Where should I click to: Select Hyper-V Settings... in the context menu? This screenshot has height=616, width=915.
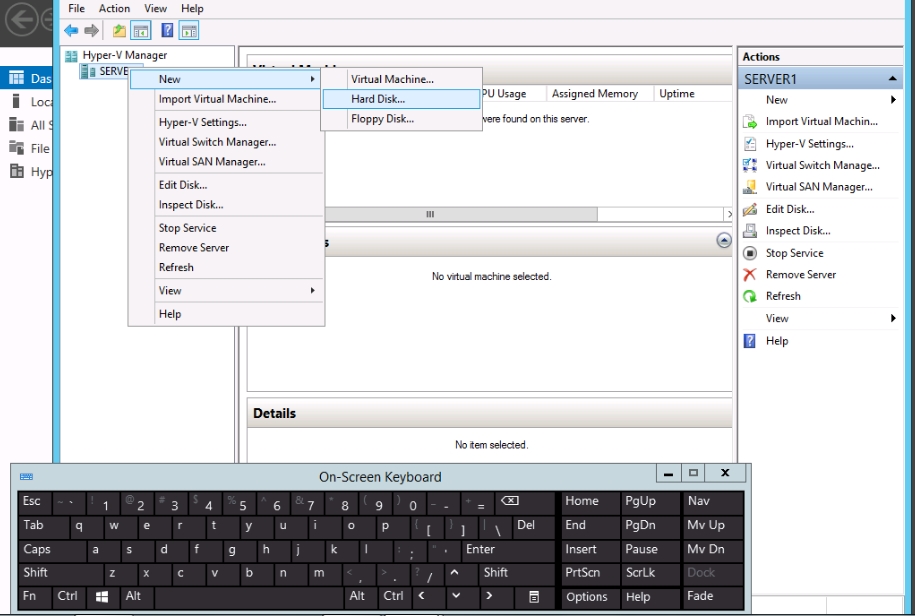226,122
